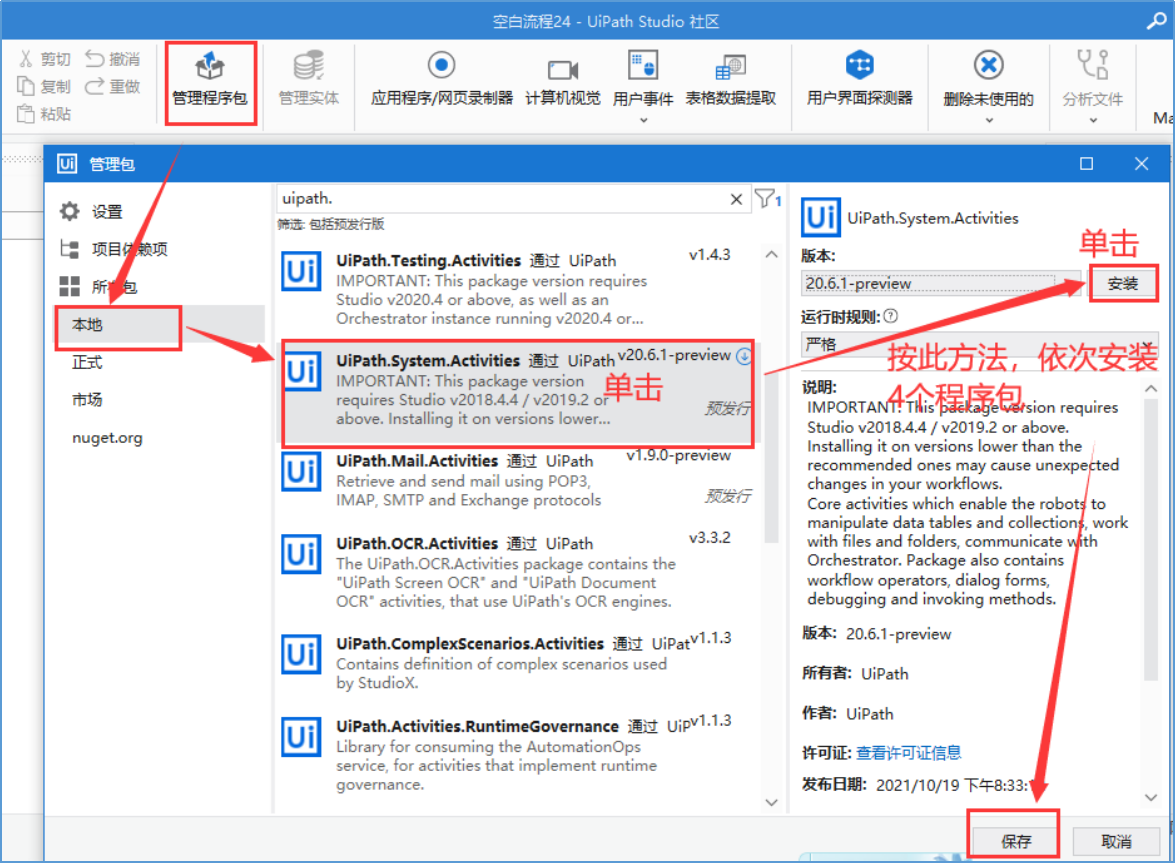Open User Events (用户事件) menu
This screenshot has height=863, width=1175.
643,85
